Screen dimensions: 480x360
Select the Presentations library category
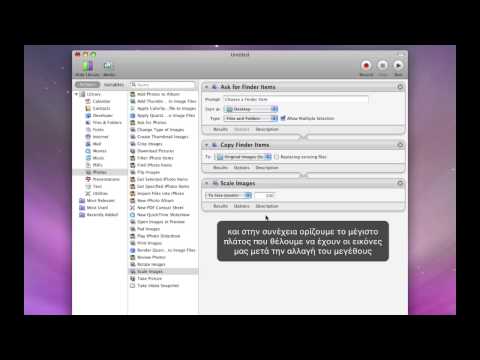pos(106,179)
